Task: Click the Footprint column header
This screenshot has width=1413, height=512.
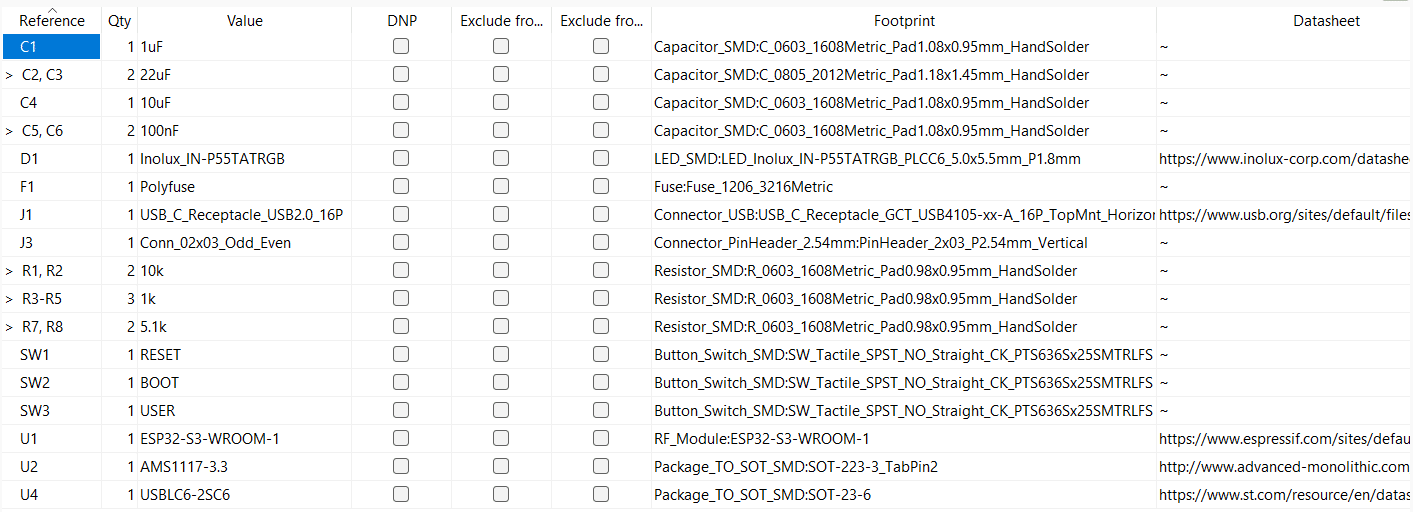Action: 904,20
